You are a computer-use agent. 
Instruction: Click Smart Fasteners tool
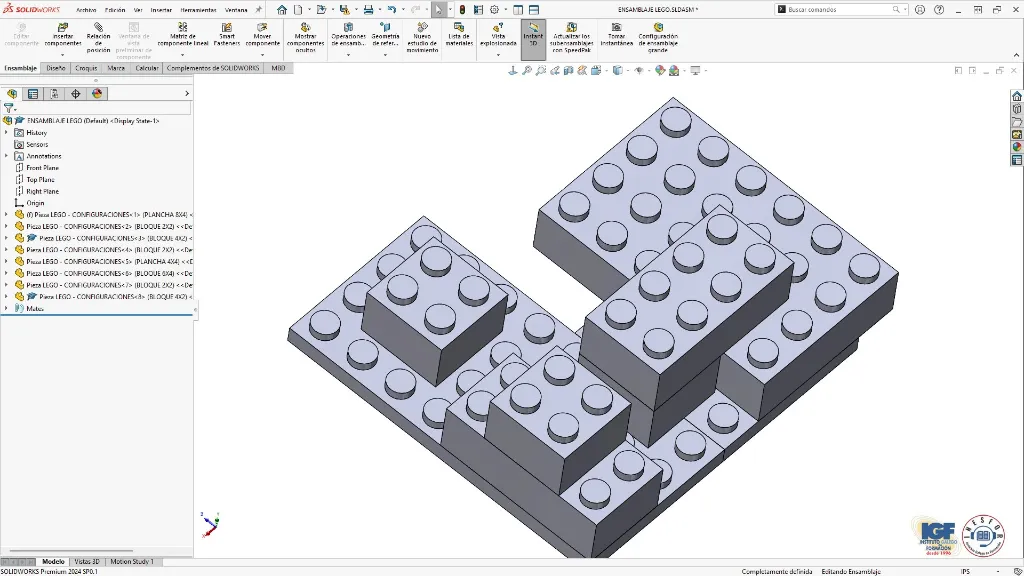(x=227, y=35)
